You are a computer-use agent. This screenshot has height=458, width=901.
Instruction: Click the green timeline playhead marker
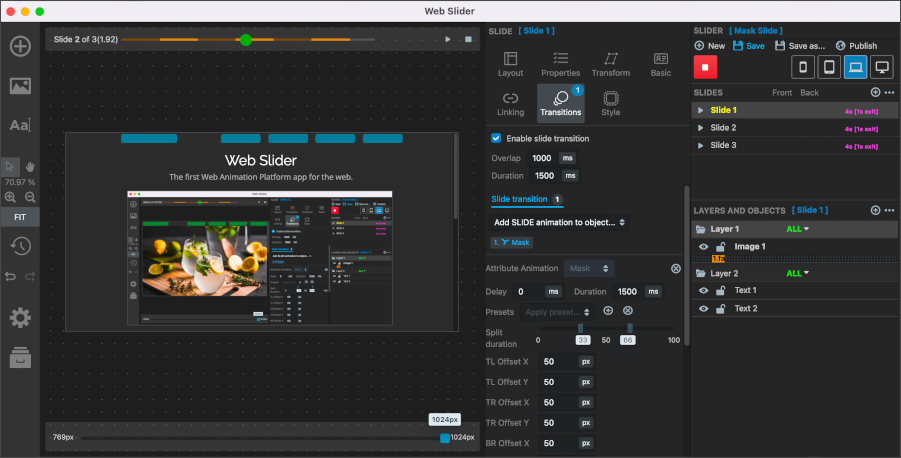tap(246, 40)
